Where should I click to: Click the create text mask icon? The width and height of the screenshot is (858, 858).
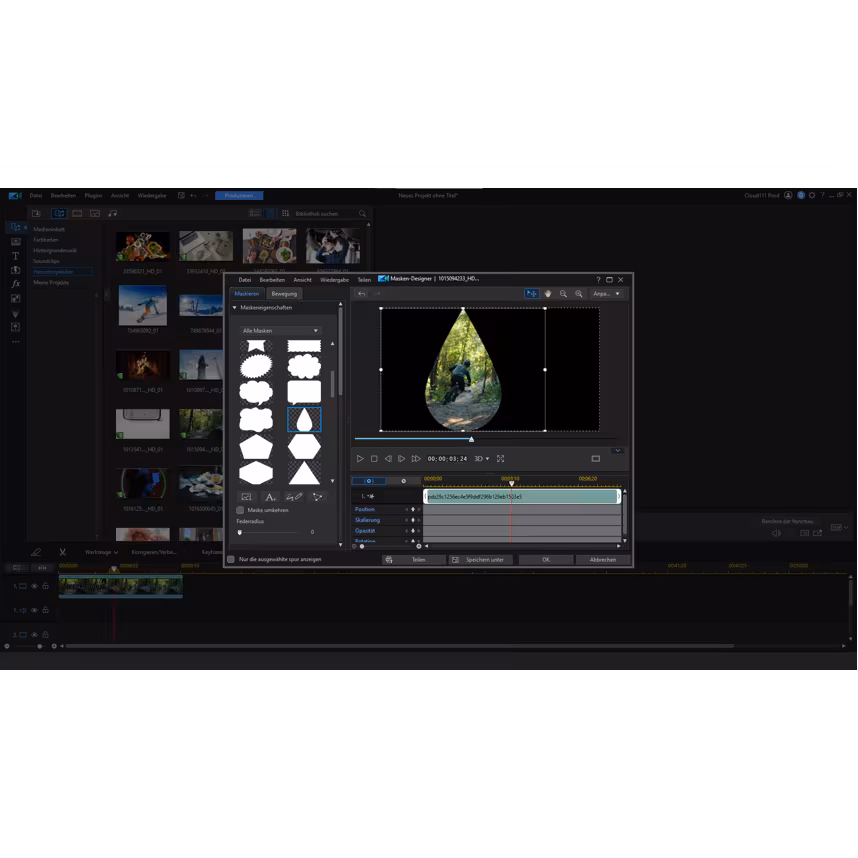click(270, 497)
